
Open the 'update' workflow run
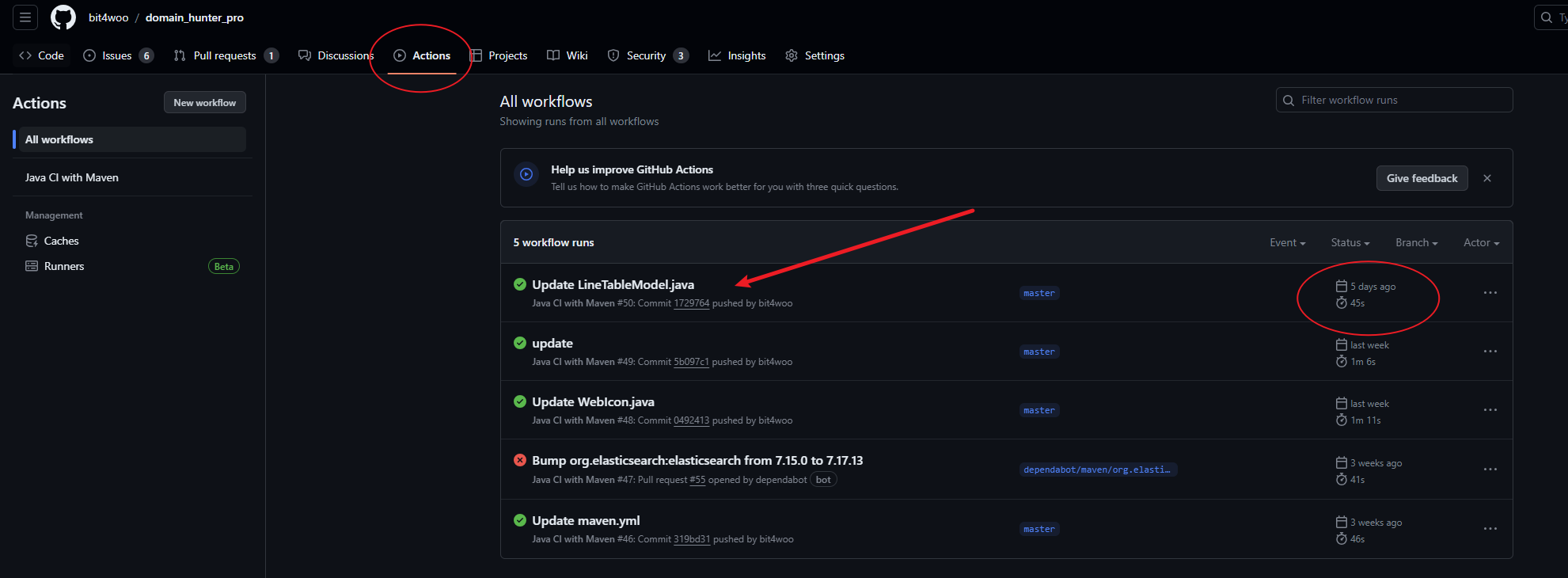tap(552, 343)
